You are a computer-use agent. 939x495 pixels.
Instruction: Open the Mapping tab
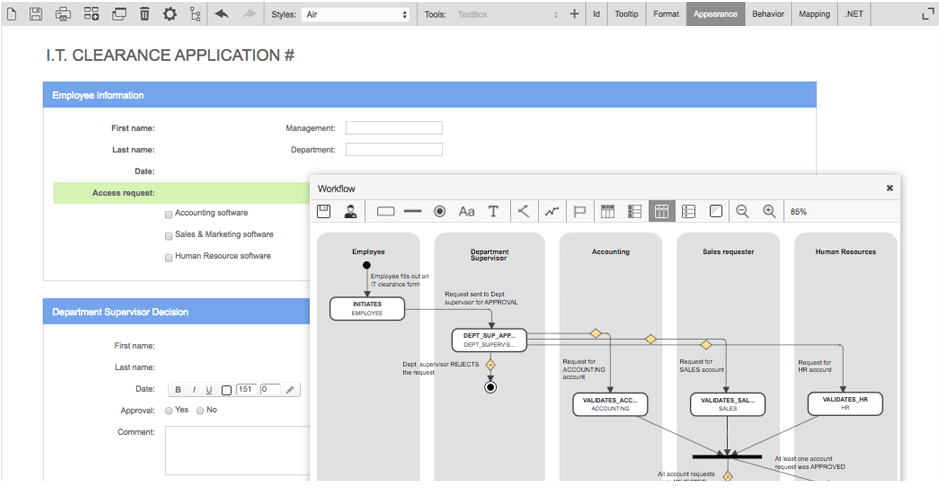tap(814, 14)
